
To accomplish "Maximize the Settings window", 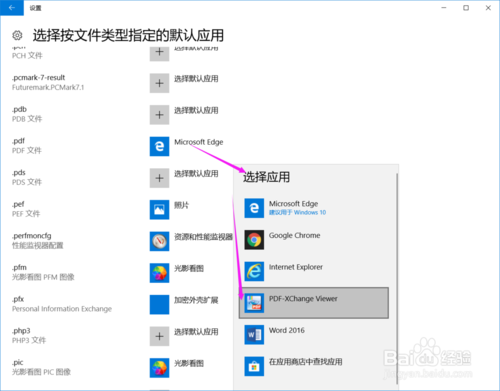I will 466,8.
